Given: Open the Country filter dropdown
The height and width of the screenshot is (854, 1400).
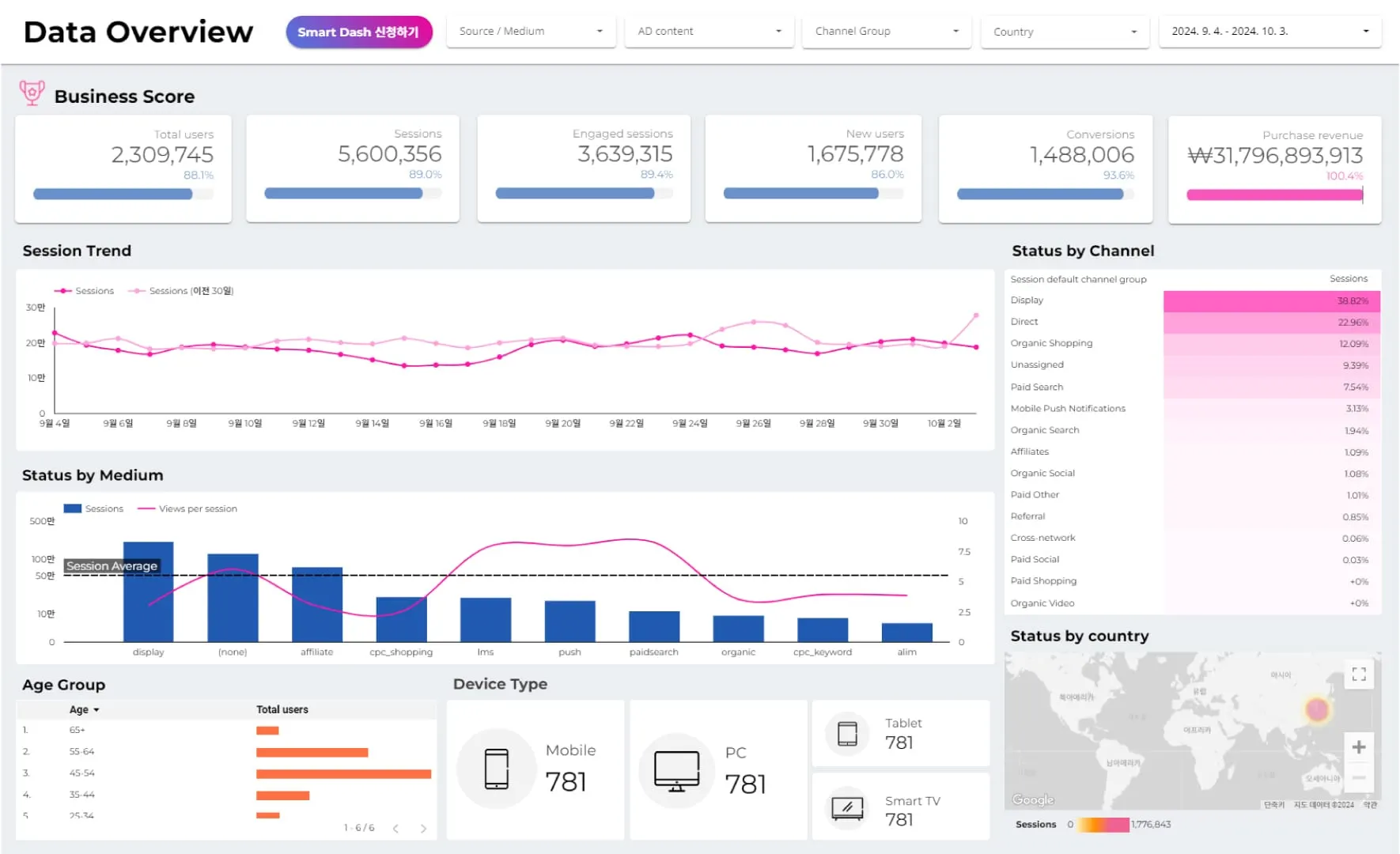Looking at the screenshot, I should (x=1065, y=32).
